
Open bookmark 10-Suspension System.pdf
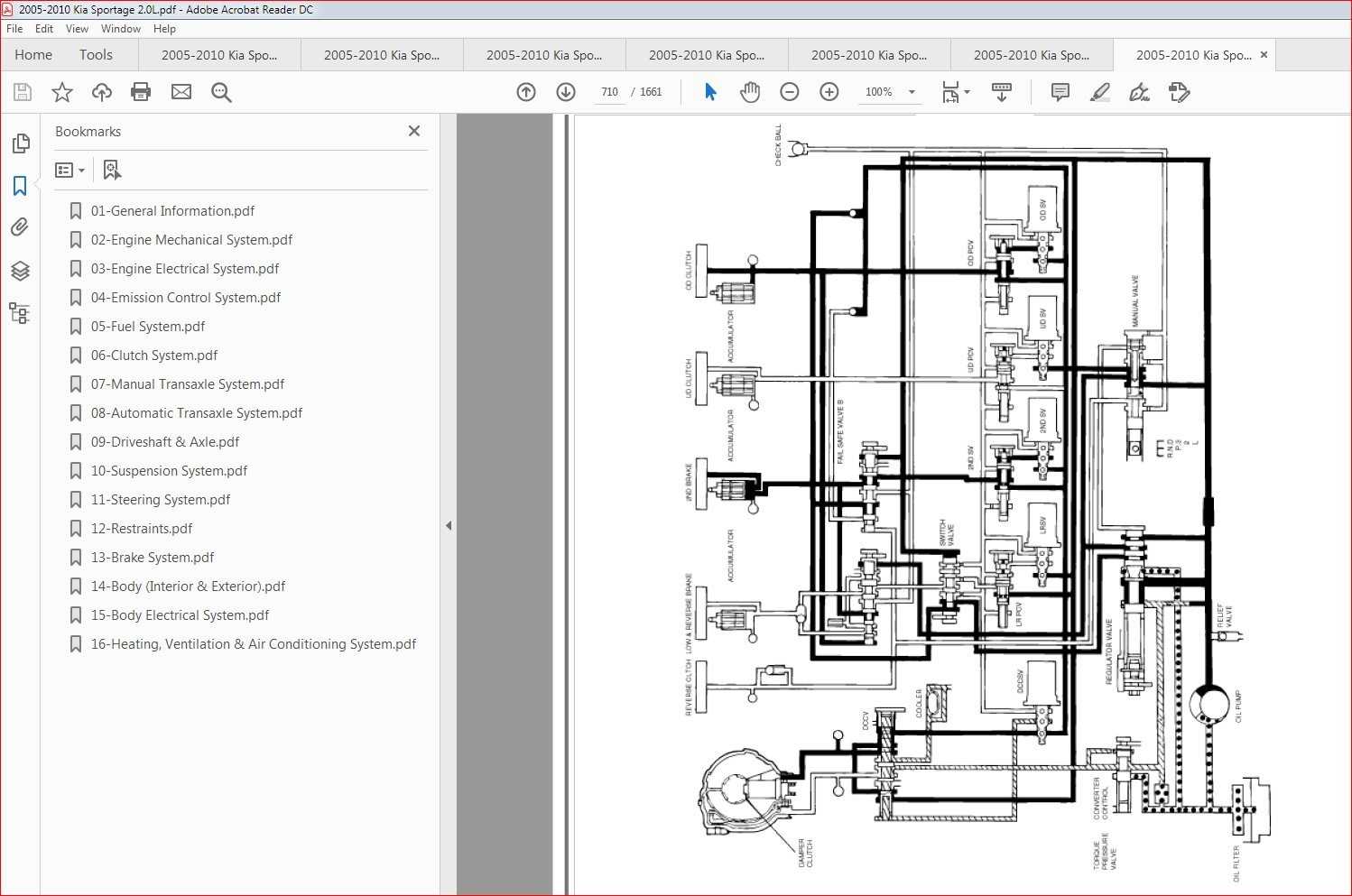169,471
